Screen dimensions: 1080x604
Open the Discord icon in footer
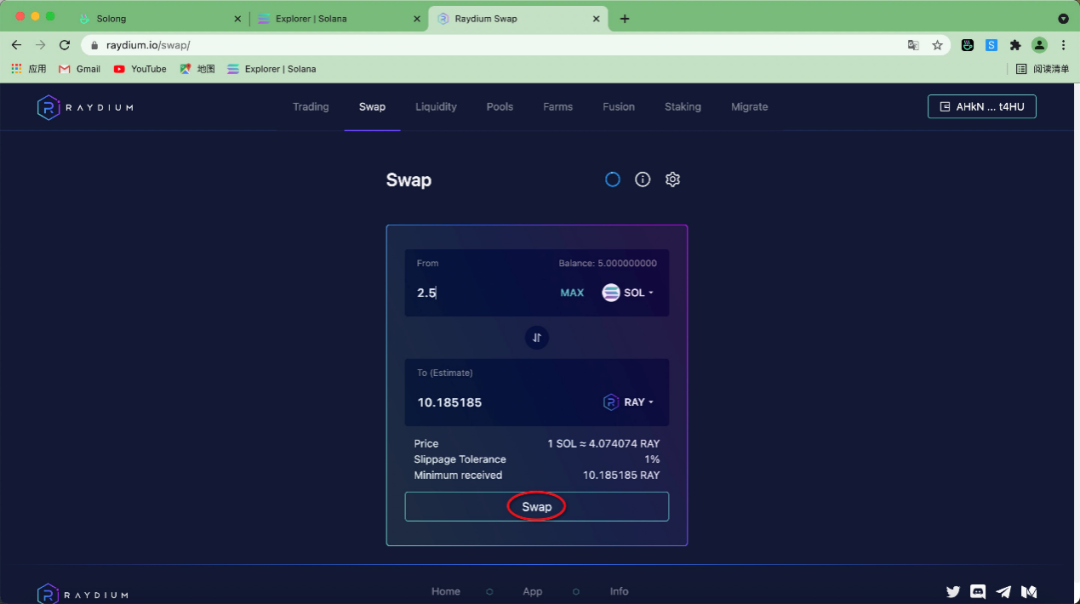(977, 592)
